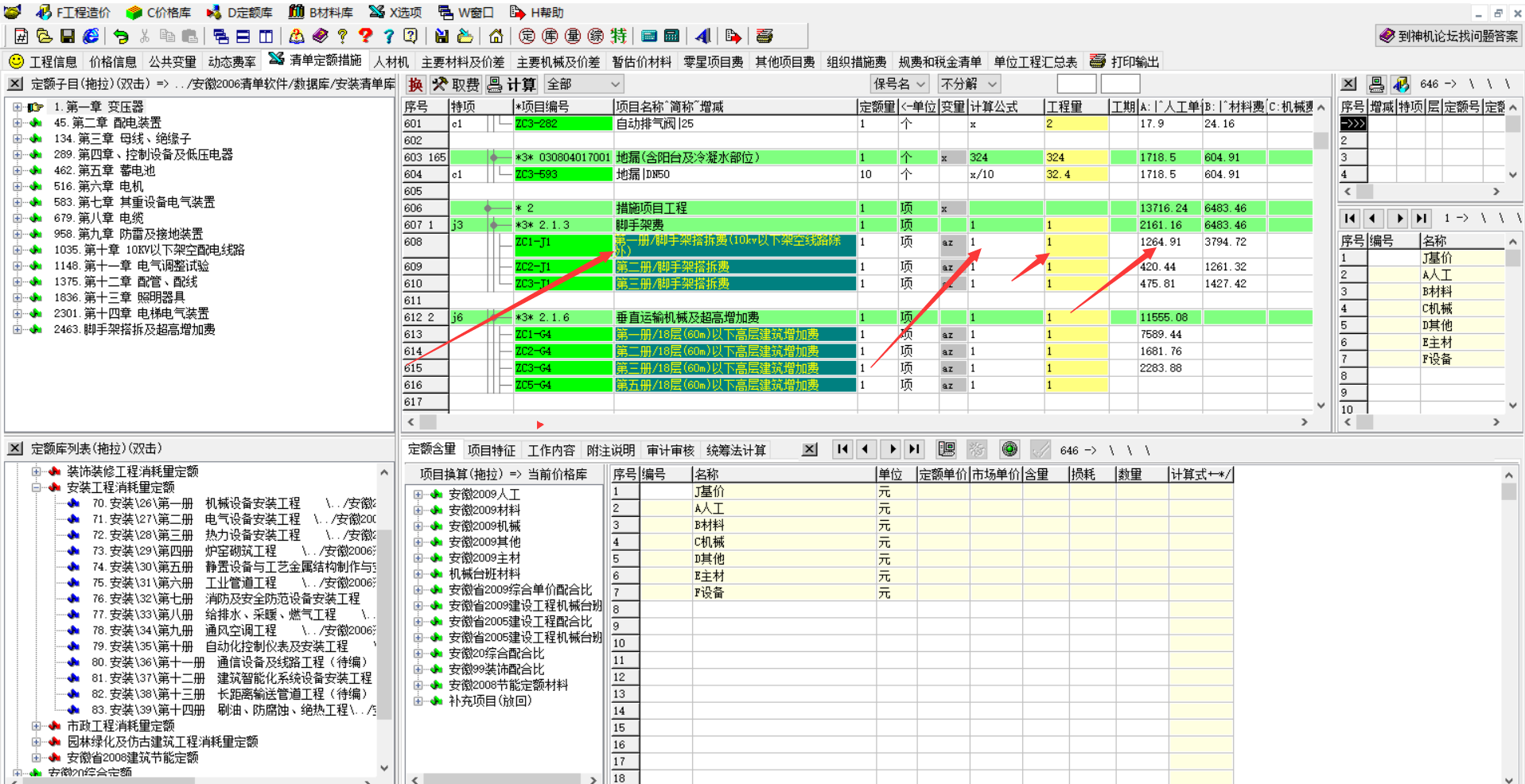Click 到神机论坛找问题答案 button

coord(1449,36)
